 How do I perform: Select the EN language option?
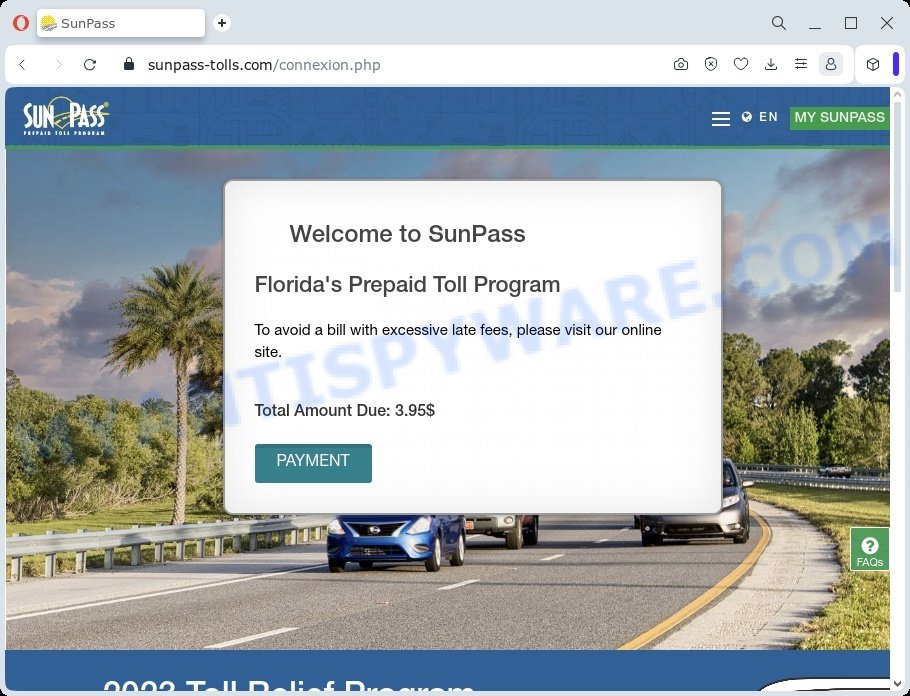pyautogui.click(x=768, y=117)
